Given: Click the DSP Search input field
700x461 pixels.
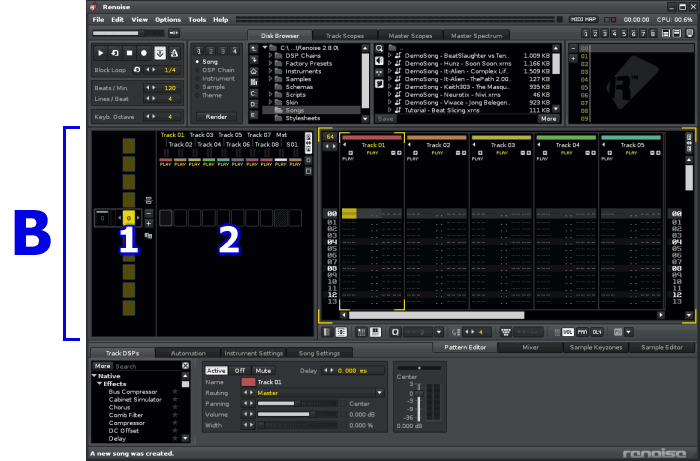Looking at the screenshot, I should pos(147,366).
